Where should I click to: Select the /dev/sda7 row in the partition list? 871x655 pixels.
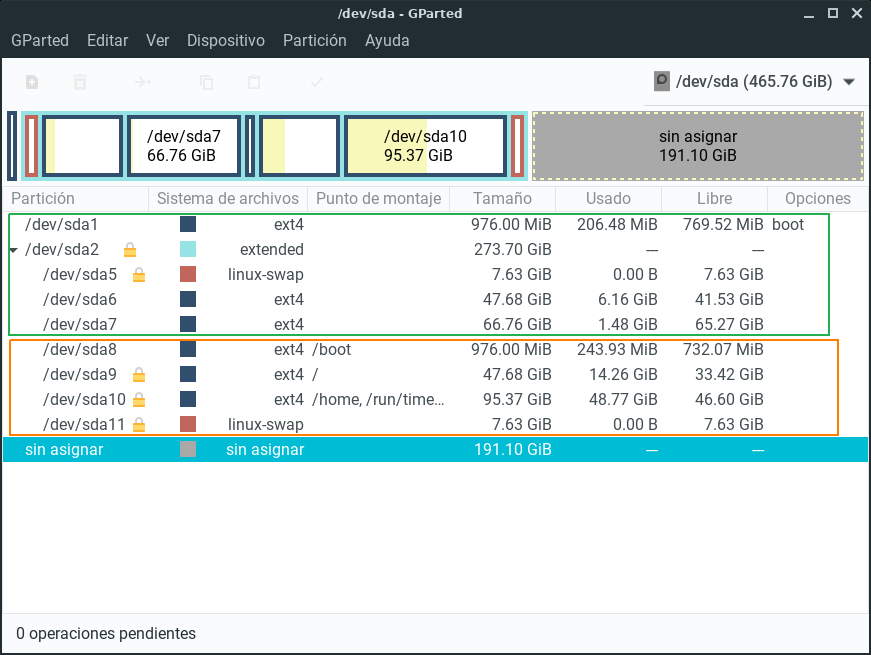point(436,324)
